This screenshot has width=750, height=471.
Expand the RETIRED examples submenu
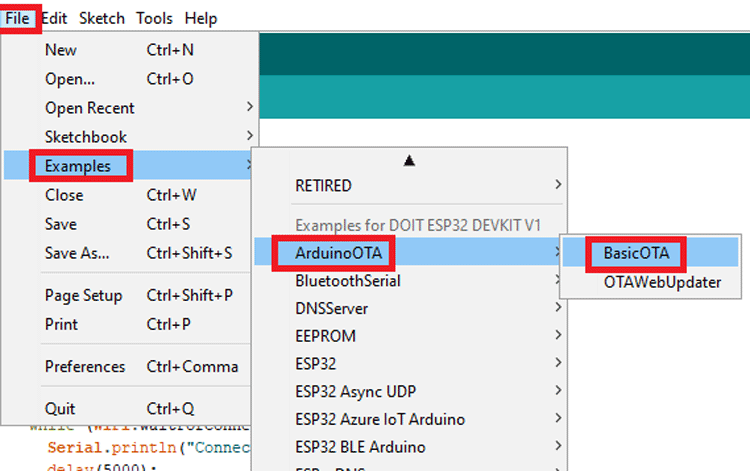pos(409,186)
